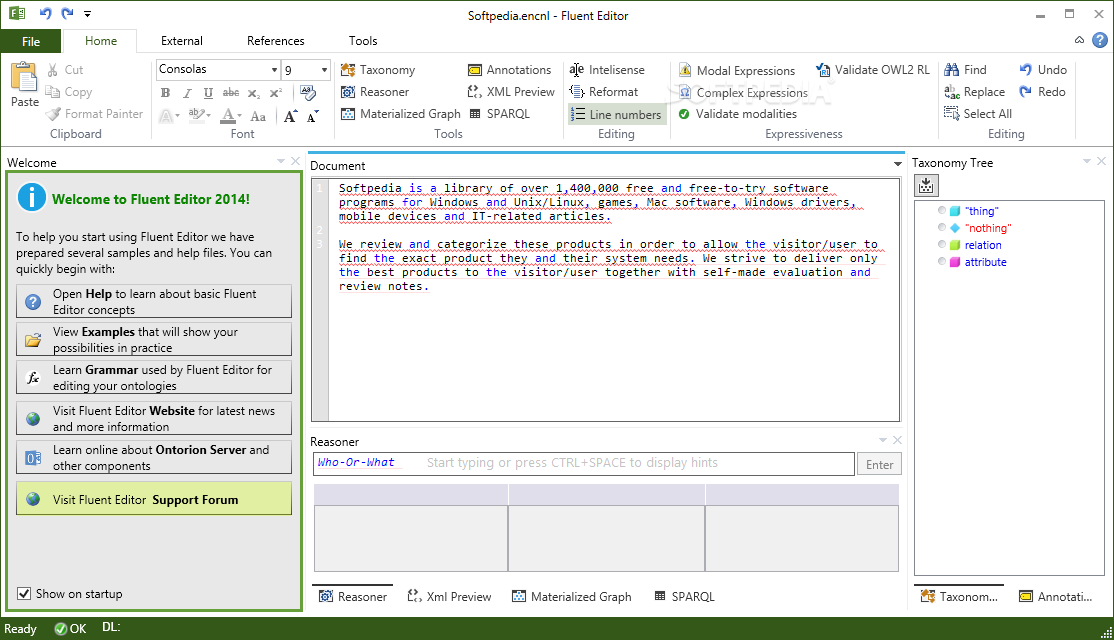1114x640 pixels.
Task: Select radio button next to "nothing"
Action: point(942,227)
